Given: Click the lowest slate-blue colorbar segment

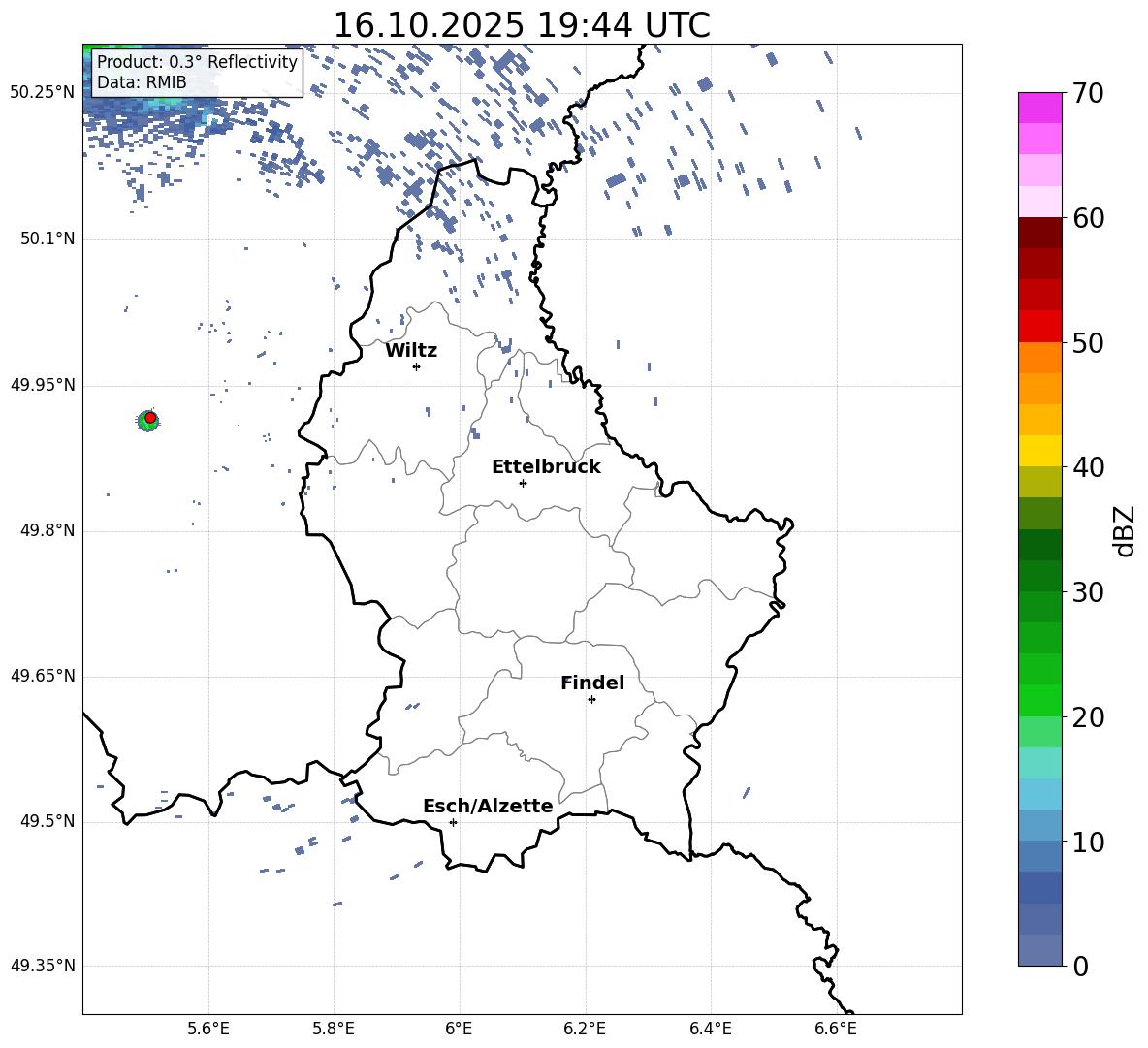Looking at the screenshot, I should [1039, 950].
